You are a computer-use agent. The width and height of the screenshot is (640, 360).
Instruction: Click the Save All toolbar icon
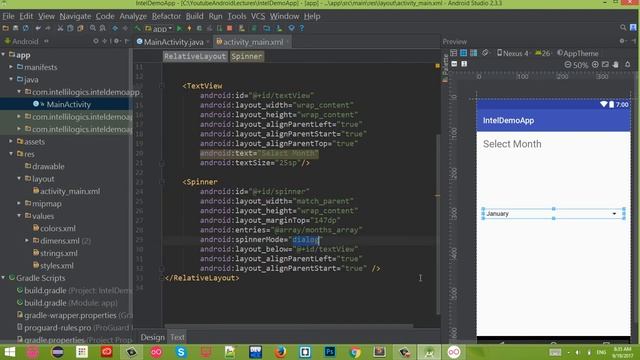[16, 29]
